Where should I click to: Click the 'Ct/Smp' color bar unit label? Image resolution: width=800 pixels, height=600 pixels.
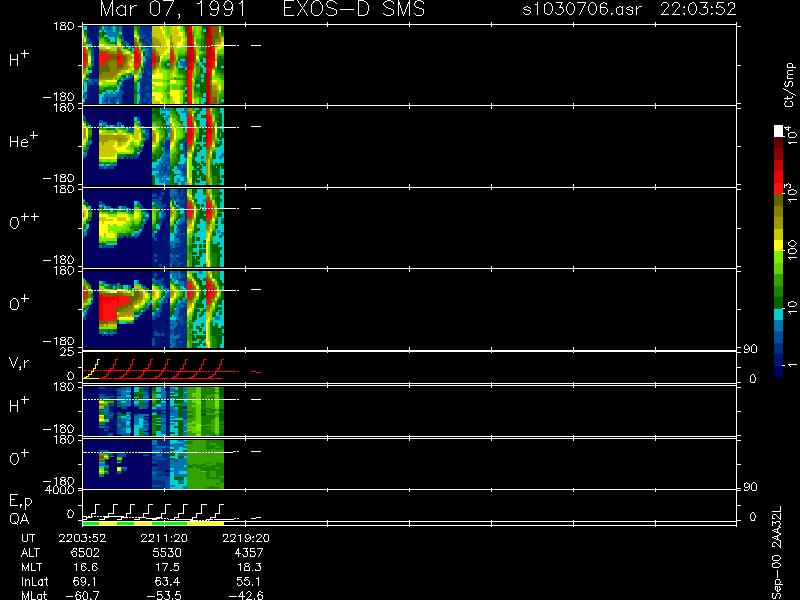coord(789,85)
